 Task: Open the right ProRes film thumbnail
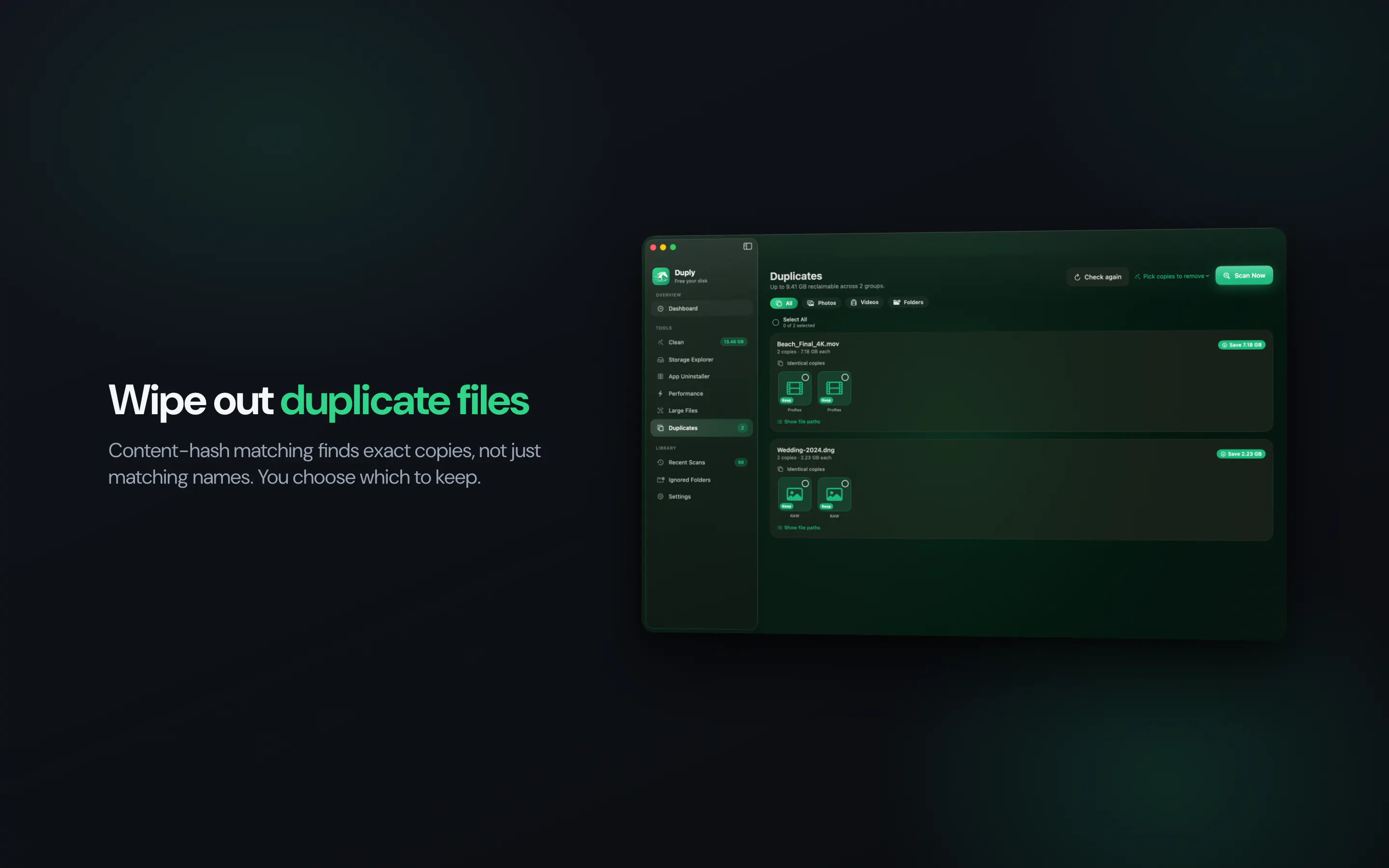coord(834,388)
